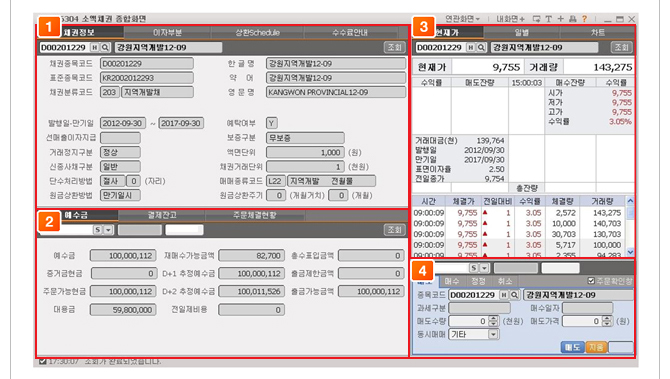Viewport: 670px width, 379px height.
Task: Click the 거래대금(천) value 139,764
Action: 491,141
